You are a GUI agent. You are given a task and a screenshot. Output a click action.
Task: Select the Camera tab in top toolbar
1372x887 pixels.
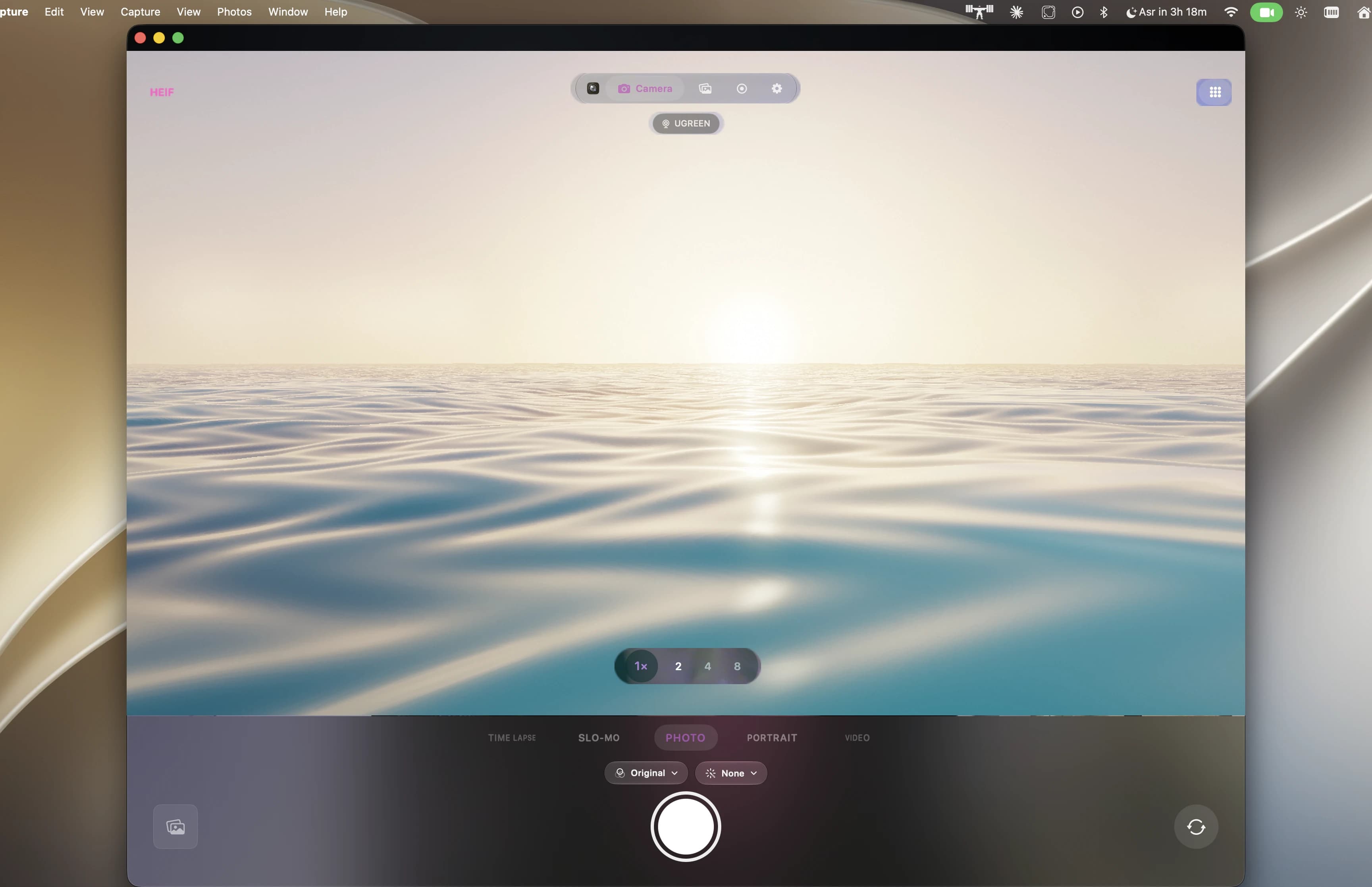(645, 89)
